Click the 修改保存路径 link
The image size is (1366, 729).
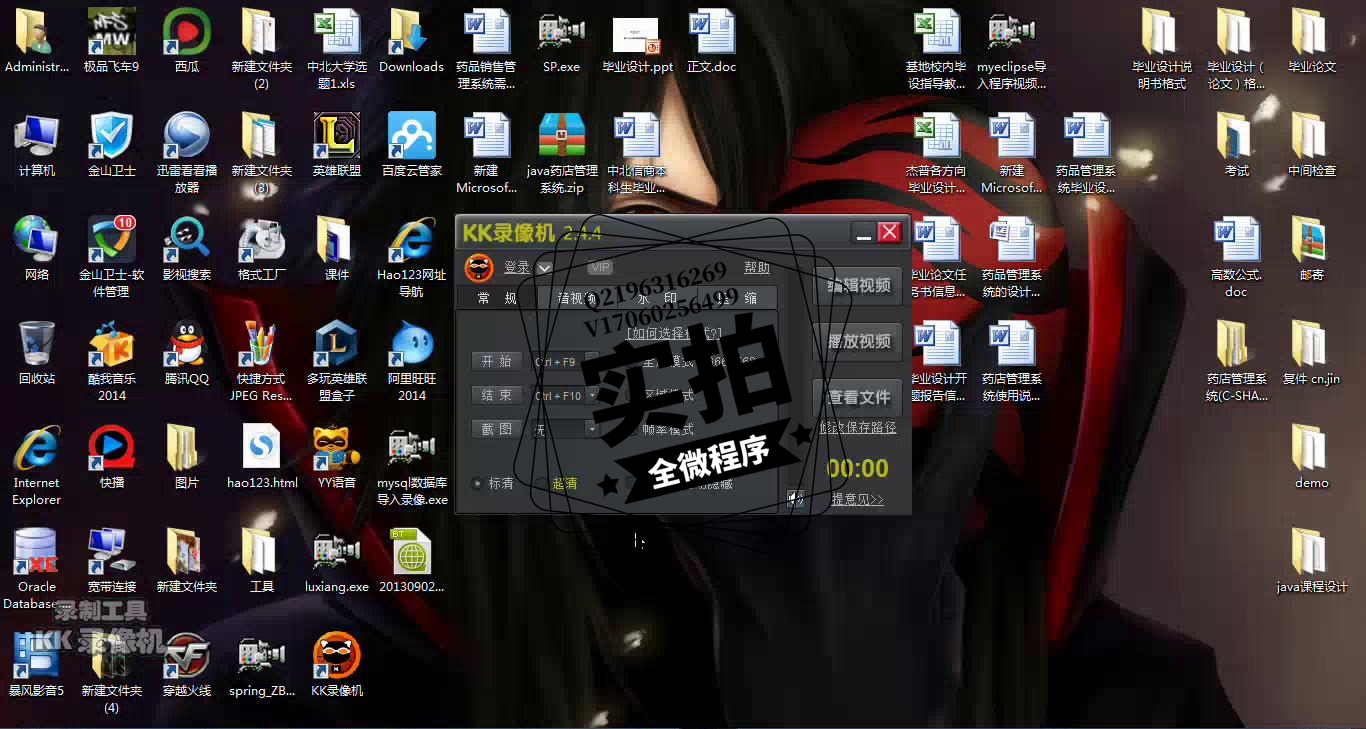858,428
